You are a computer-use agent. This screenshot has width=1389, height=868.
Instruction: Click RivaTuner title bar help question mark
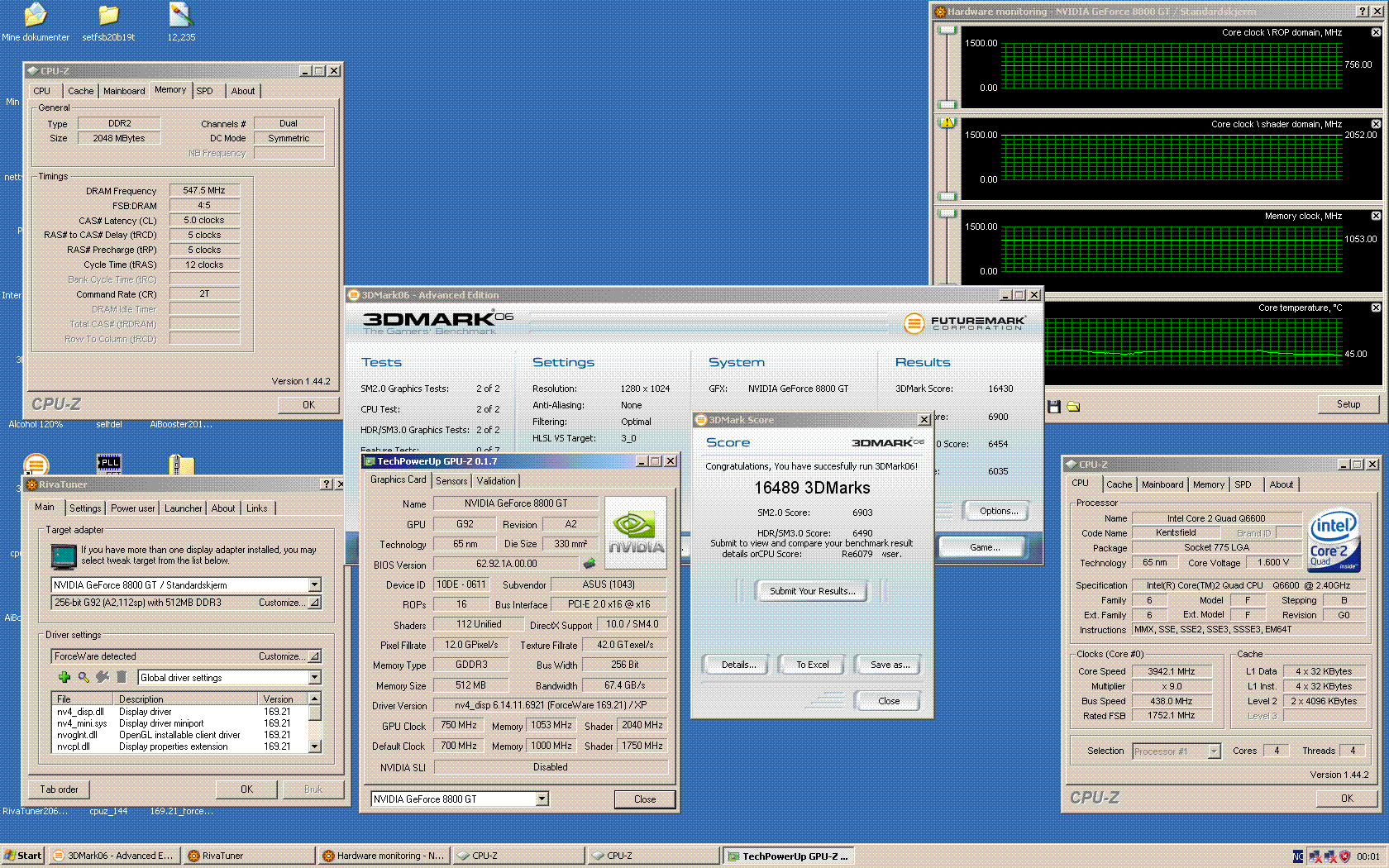326,484
